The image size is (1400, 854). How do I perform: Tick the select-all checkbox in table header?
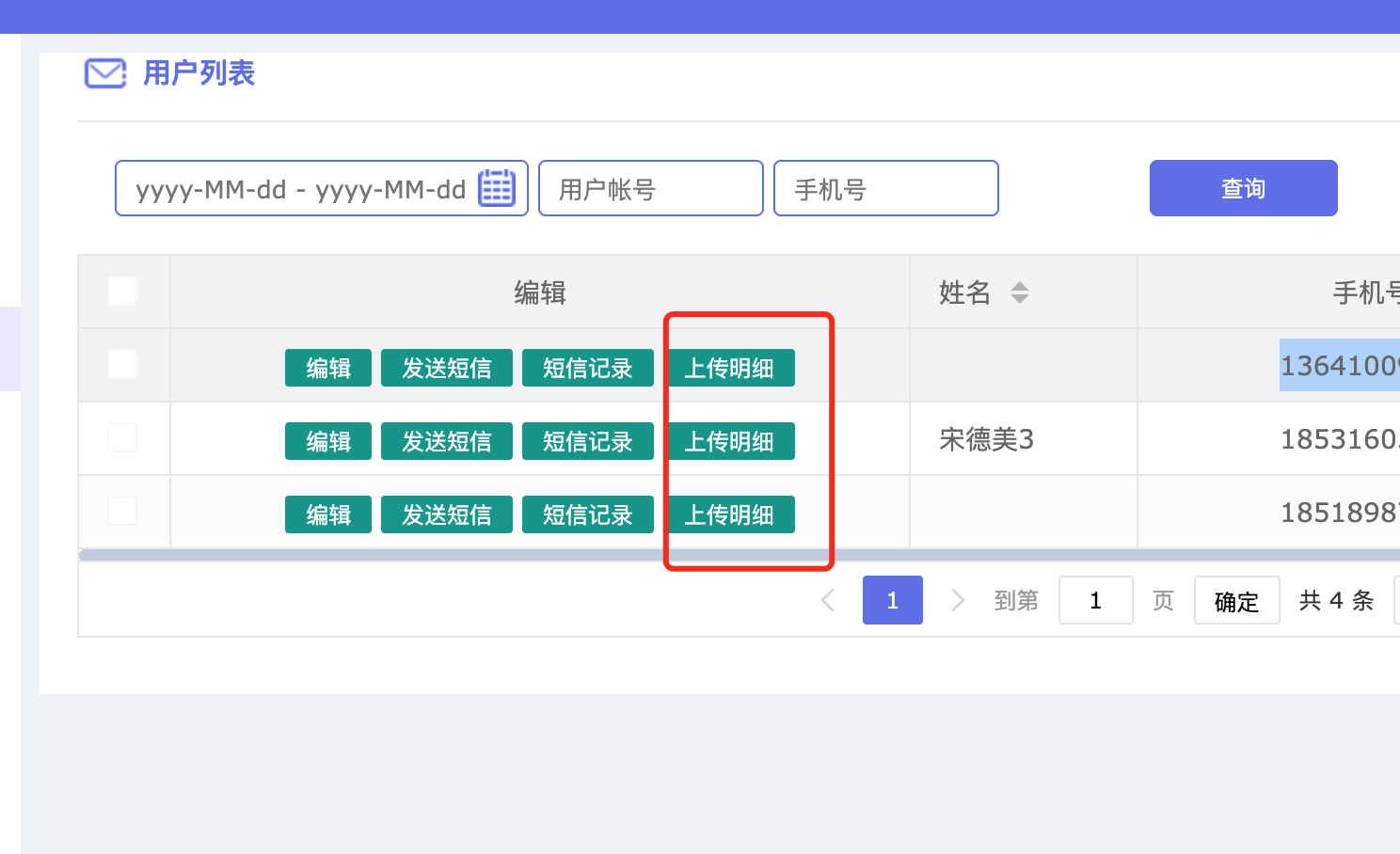(x=122, y=291)
